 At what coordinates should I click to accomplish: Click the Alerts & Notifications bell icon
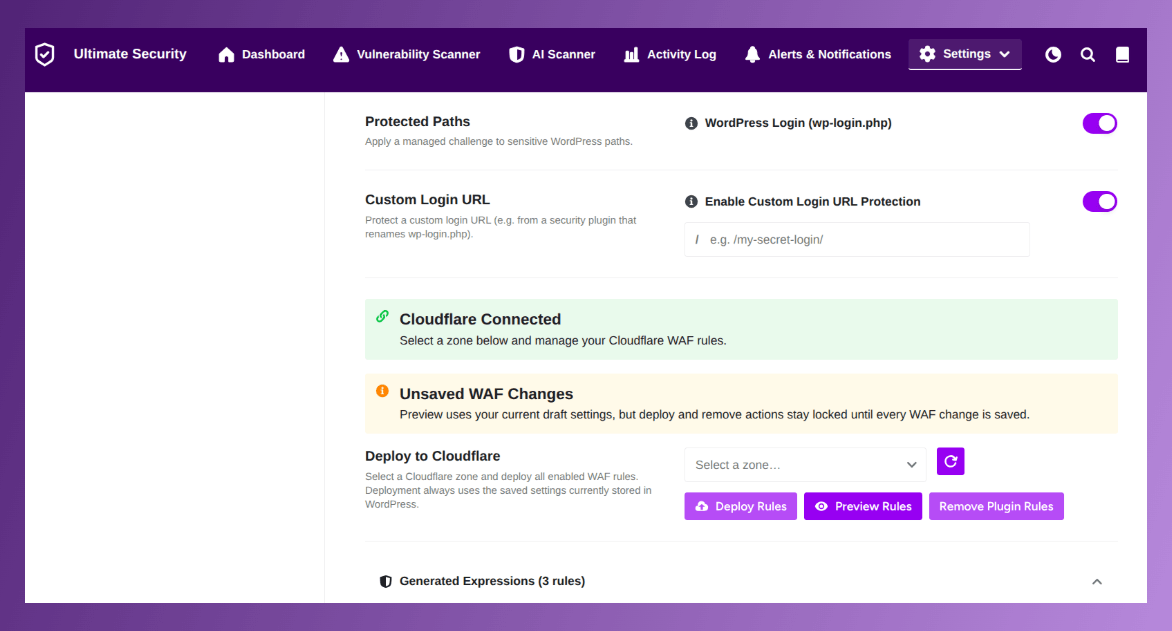pyautogui.click(x=753, y=55)
